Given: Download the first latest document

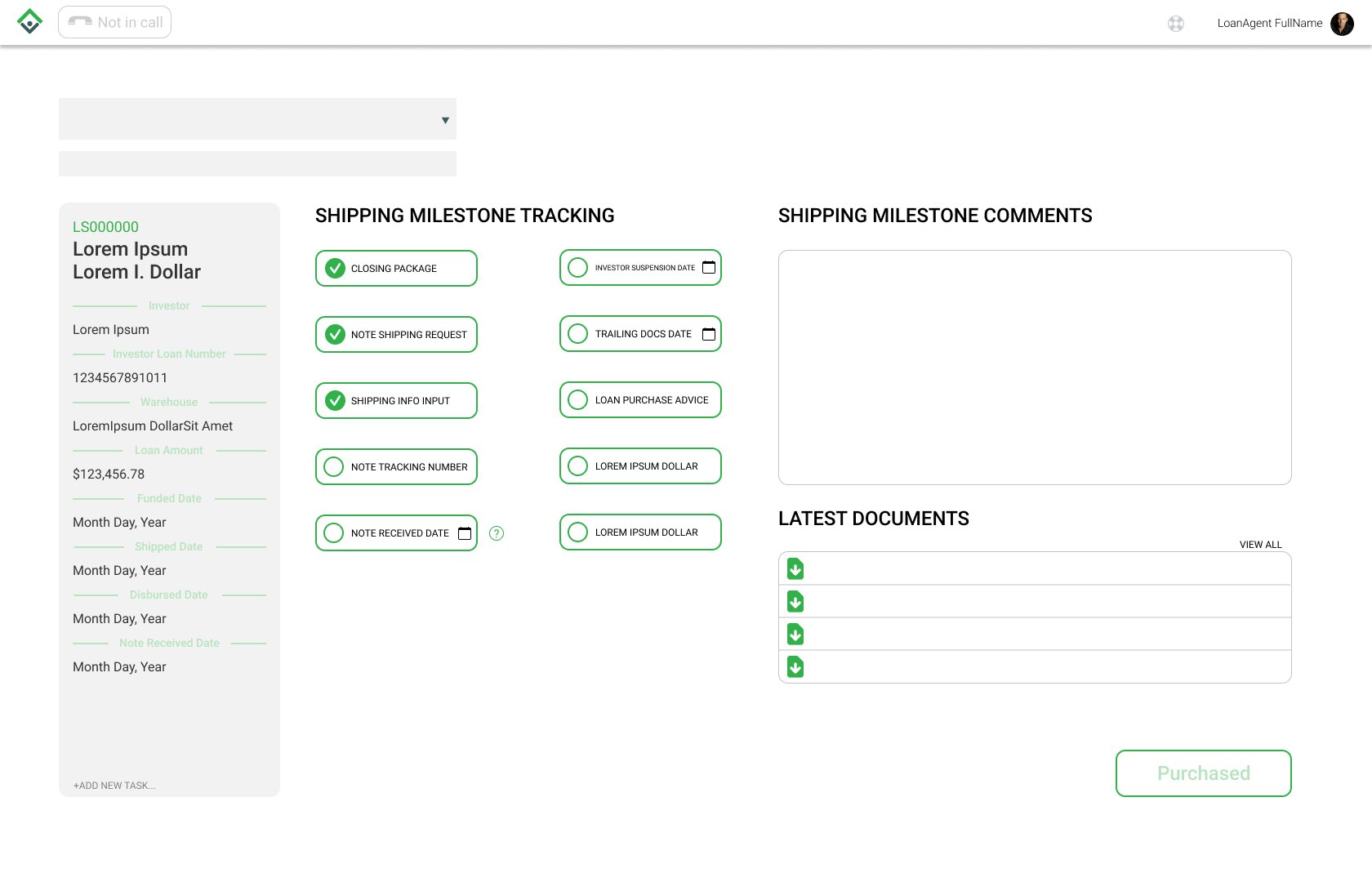Looking at the screenshot, I should coord(795,568).
